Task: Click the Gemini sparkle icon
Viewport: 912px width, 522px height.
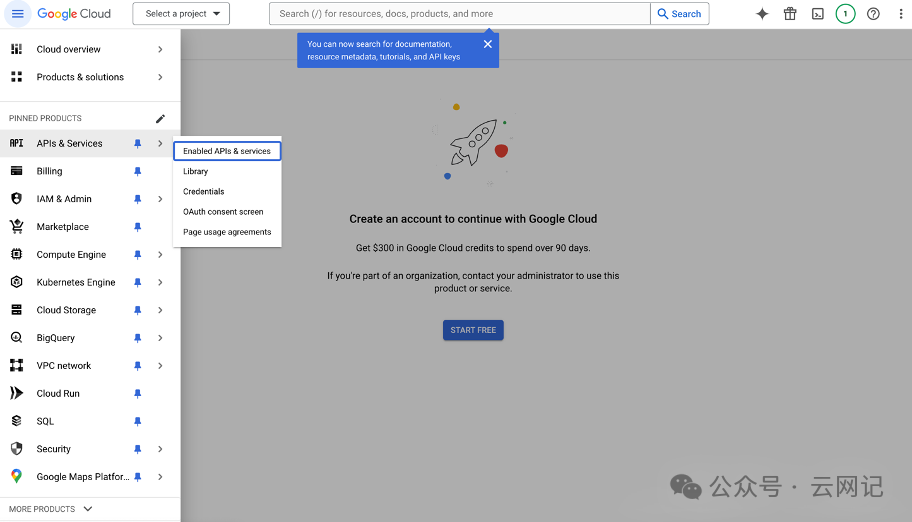Action: pos(762,14)
